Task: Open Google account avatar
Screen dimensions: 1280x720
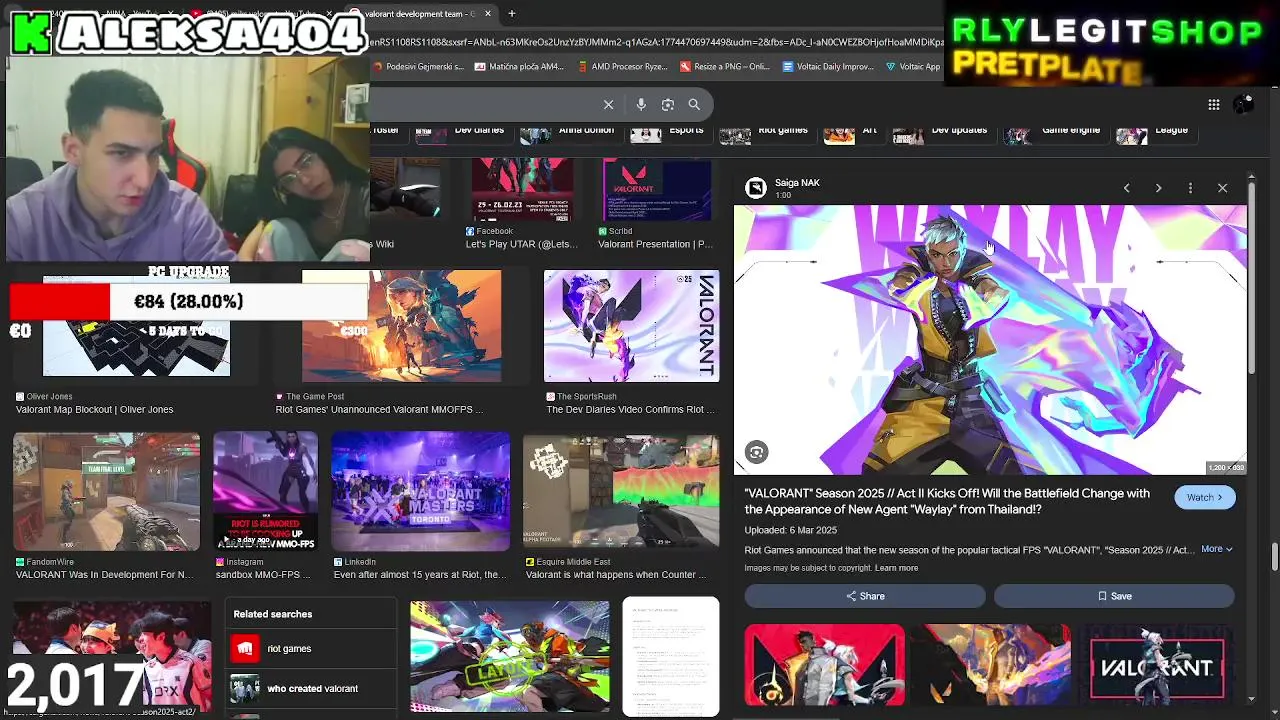Action: (1243, 104)
